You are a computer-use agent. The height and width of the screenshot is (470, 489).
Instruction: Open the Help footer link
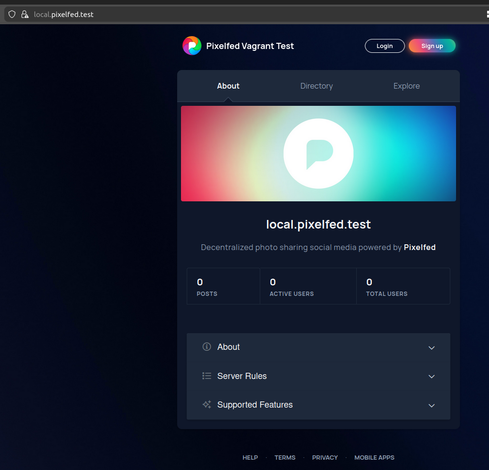(250, 458)
